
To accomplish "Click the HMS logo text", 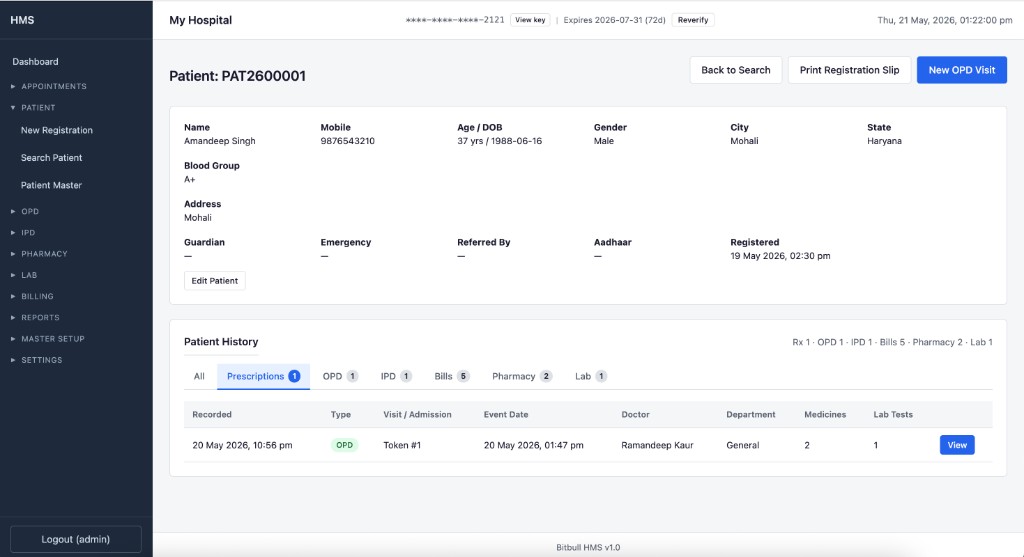I will click(22, 20).
